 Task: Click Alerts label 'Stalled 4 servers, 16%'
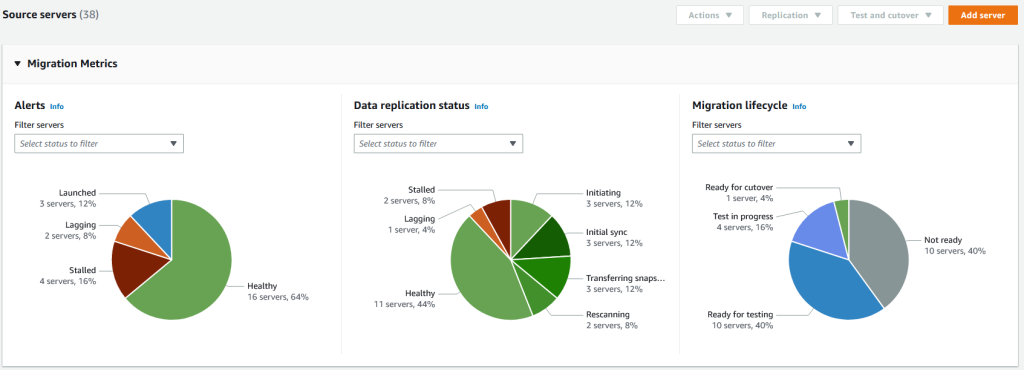pyautogui.click(x=68, y=275)
